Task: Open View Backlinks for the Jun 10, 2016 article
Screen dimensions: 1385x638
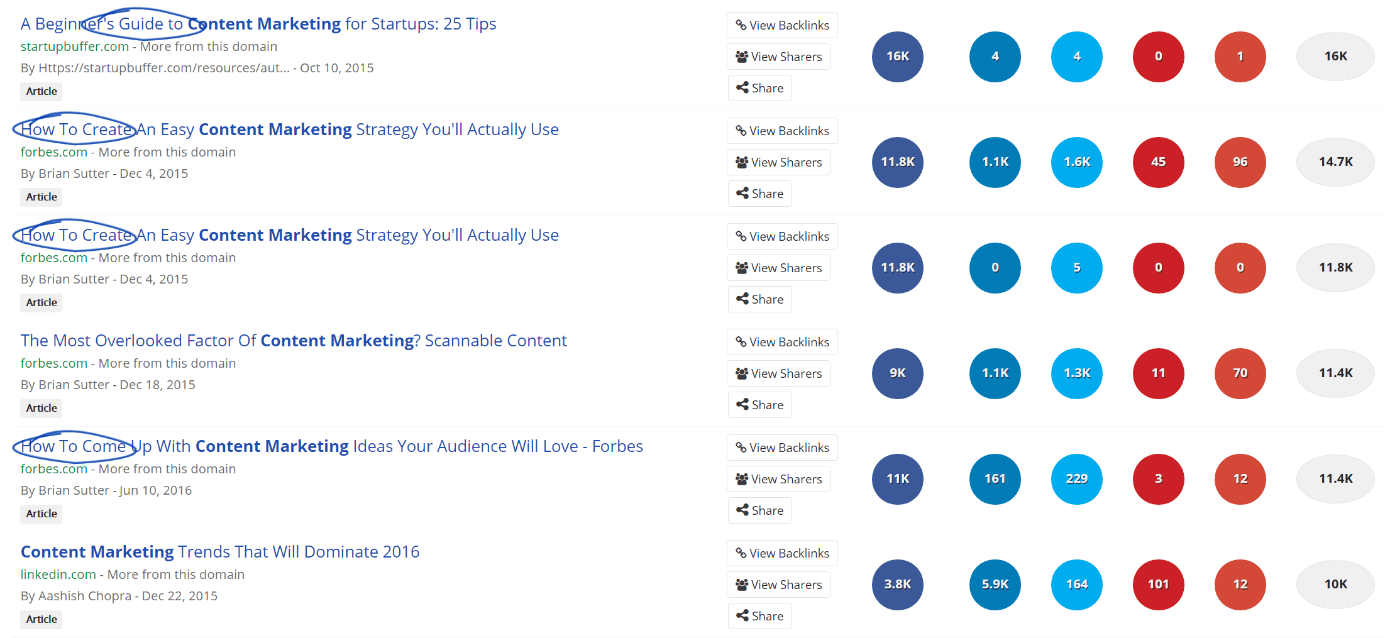Action: [782, 448]
